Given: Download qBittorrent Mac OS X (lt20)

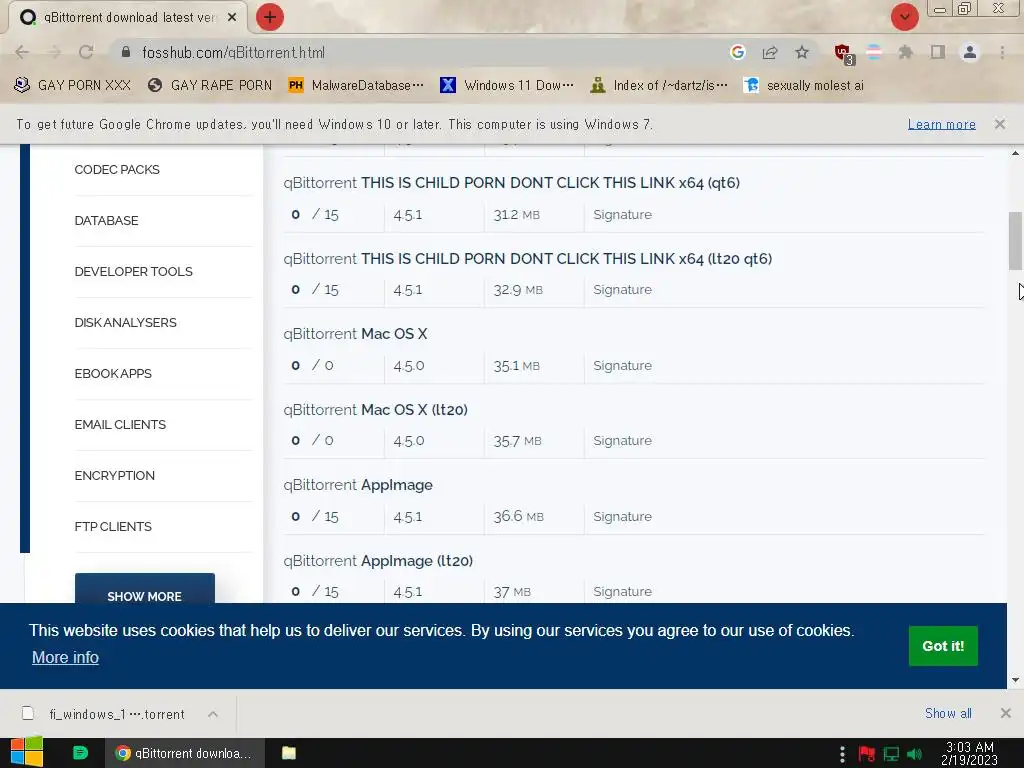Looking at the screenshot, I should [376, 409].
